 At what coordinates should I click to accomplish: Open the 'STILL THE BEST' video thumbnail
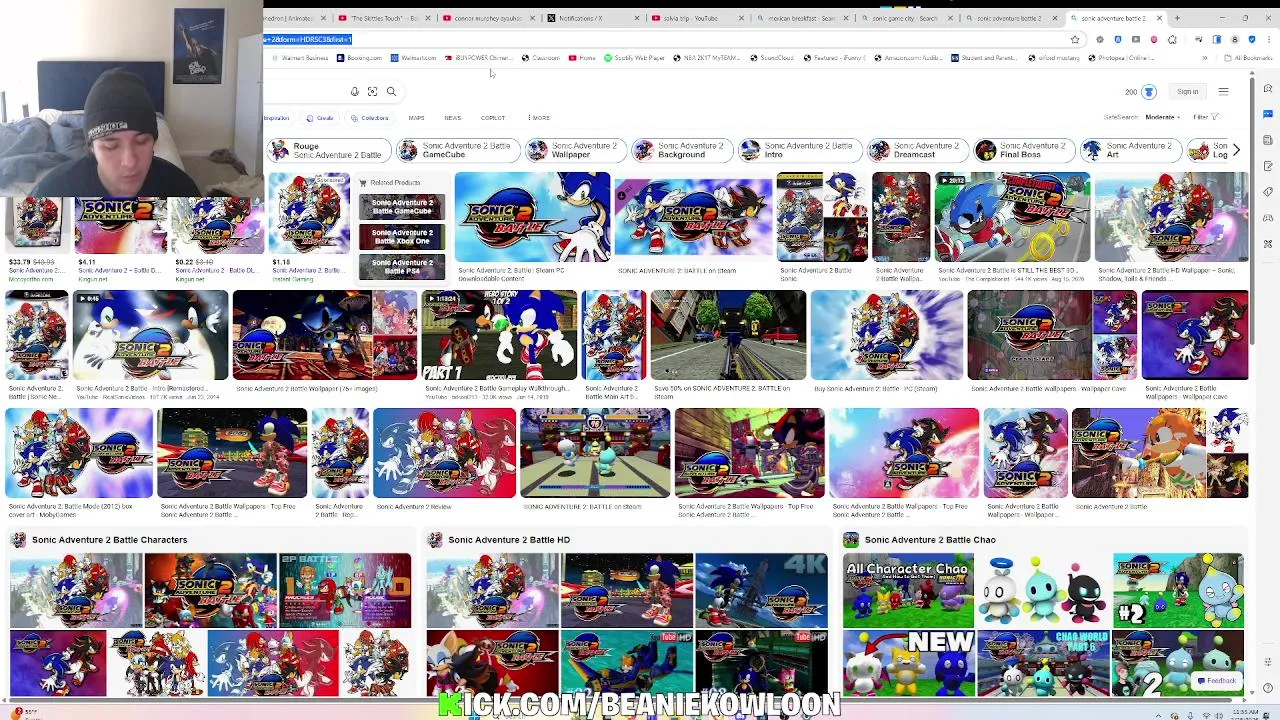click(x=1012, y=218)
